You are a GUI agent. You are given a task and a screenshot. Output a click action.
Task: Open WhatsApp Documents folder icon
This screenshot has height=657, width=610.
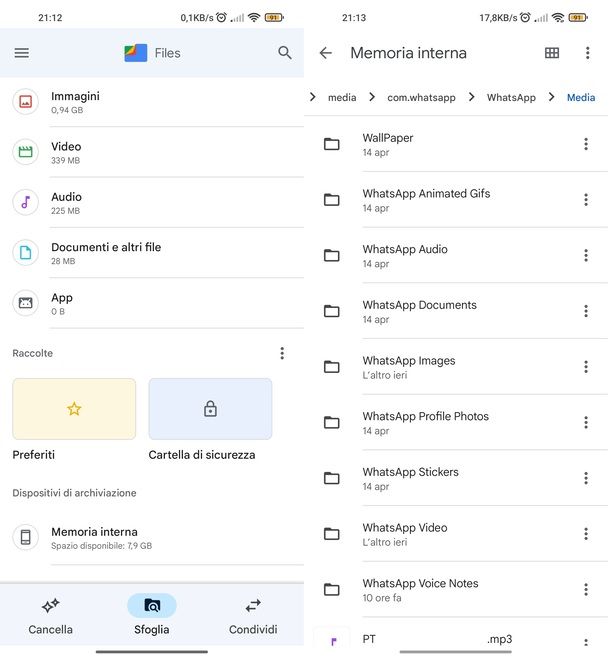[x=332, y=311]
